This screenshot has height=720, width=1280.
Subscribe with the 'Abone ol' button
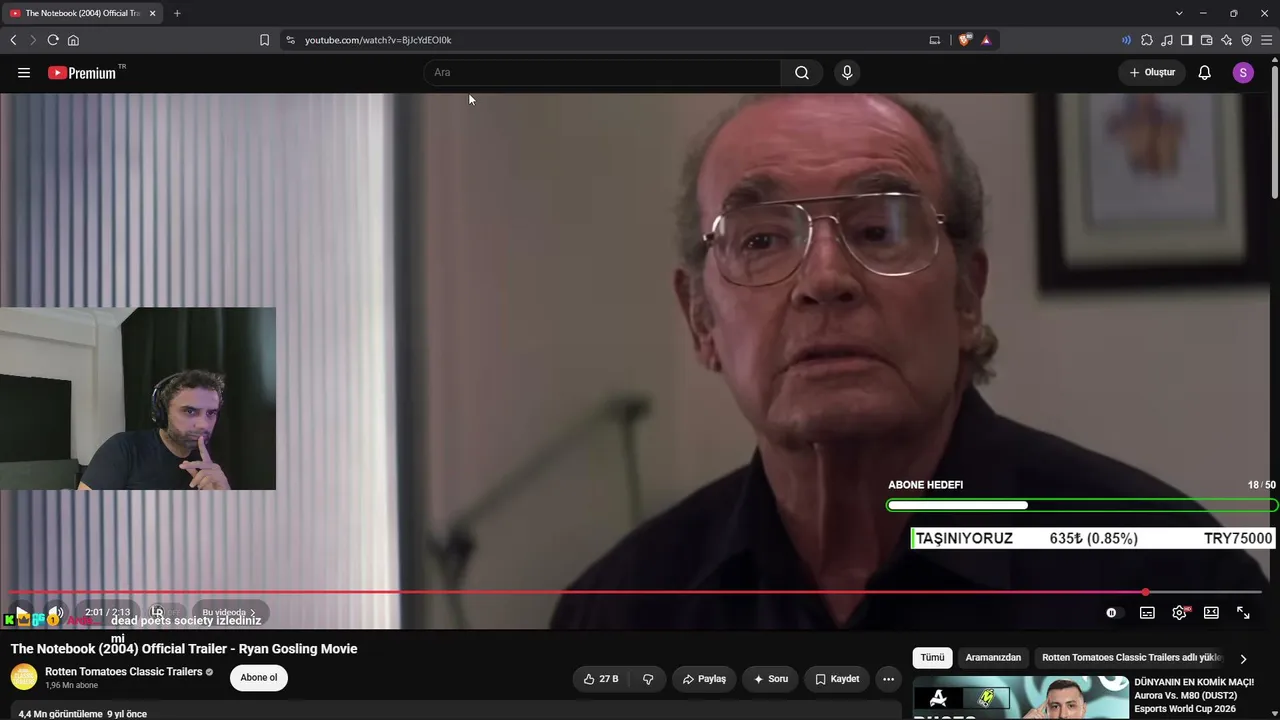(259, 678)
